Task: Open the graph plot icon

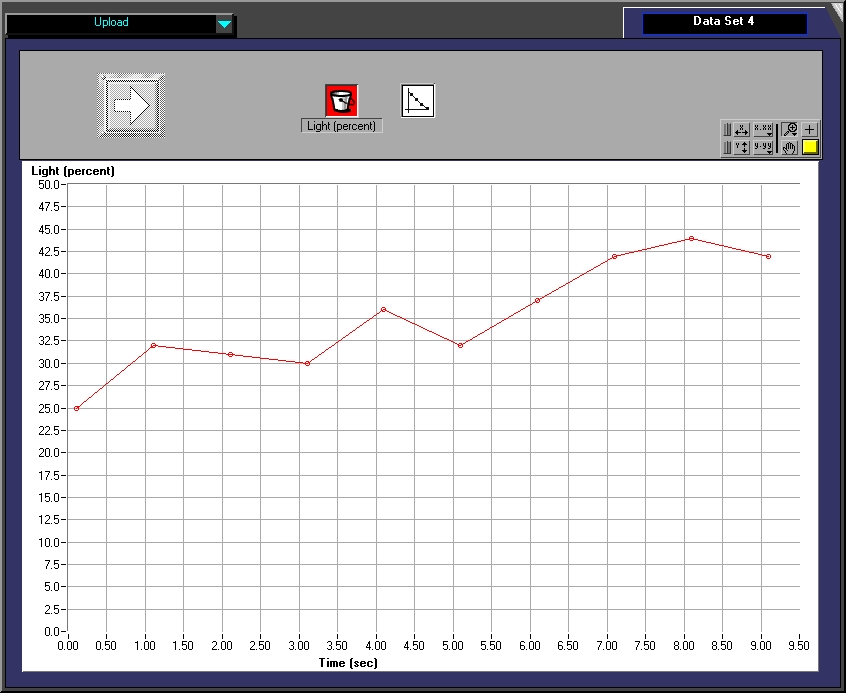Action: (418, 100)
